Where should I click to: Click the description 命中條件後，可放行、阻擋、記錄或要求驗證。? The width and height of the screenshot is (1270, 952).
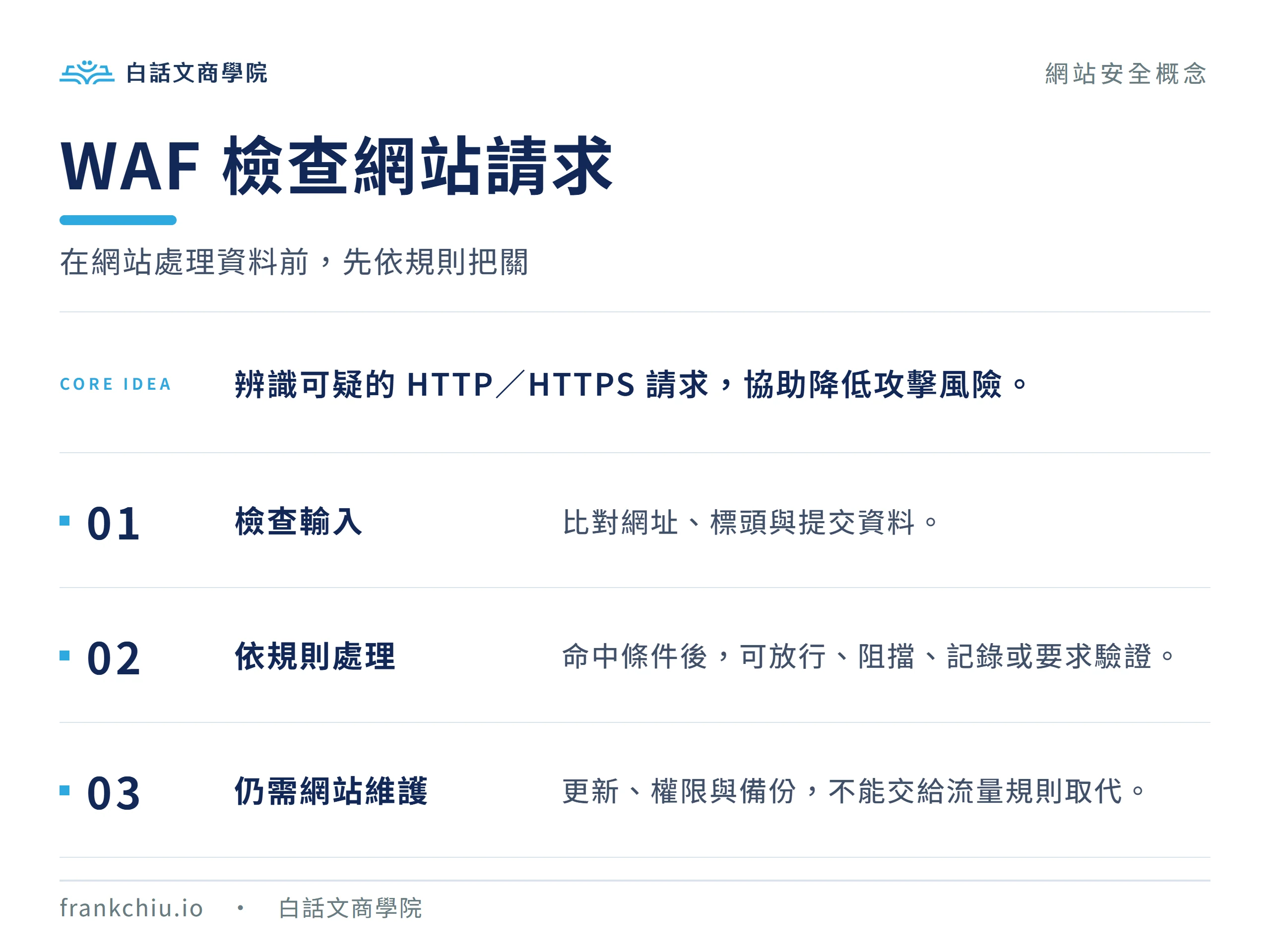click(869, 656)
